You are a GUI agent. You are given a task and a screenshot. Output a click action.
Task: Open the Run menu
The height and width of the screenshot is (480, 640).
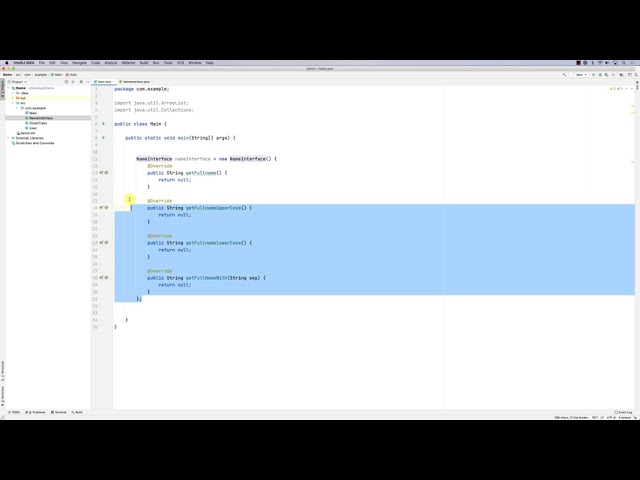point(156,63)
